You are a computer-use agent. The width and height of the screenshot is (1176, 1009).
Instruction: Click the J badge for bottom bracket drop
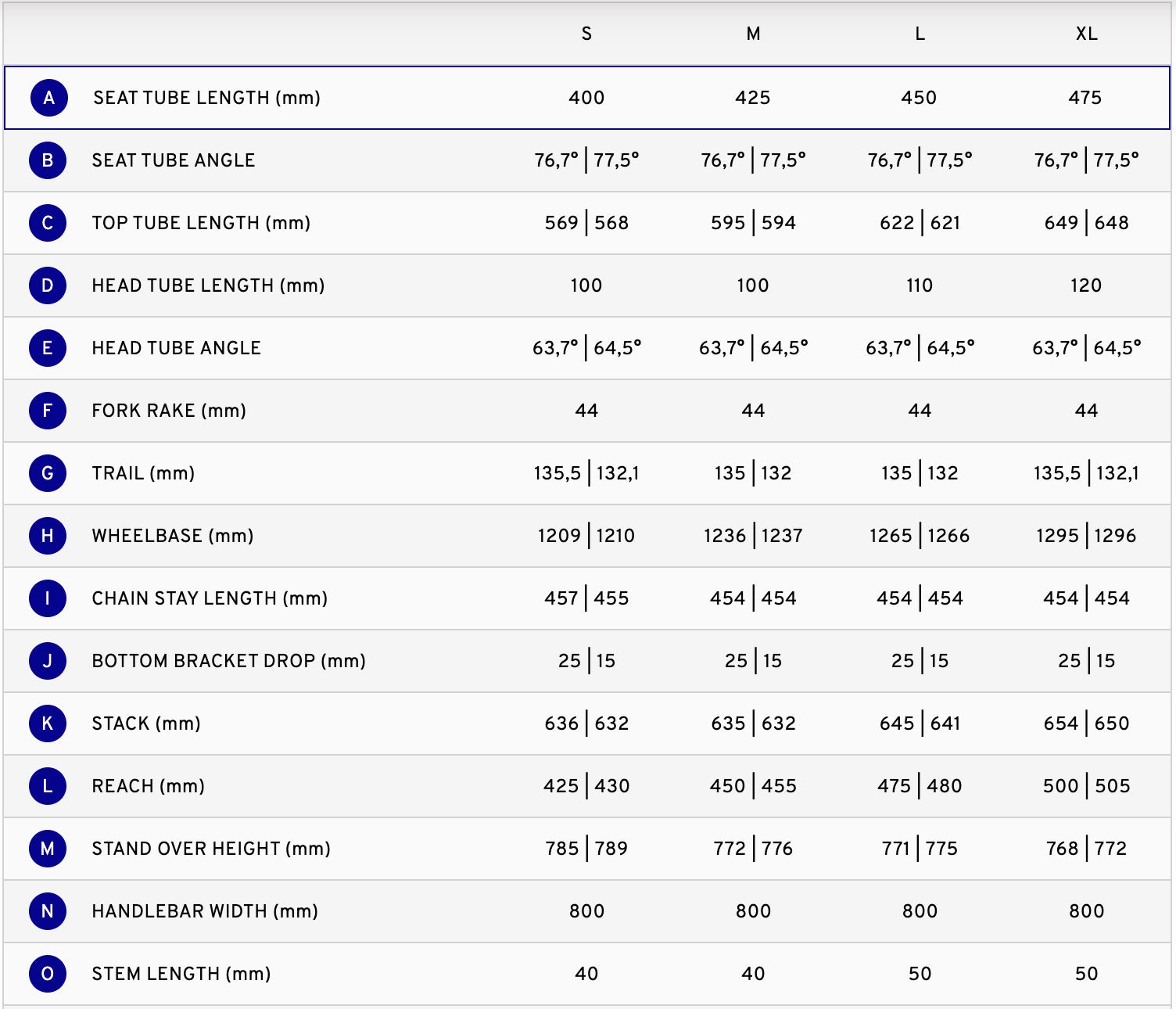pos(48,661)
